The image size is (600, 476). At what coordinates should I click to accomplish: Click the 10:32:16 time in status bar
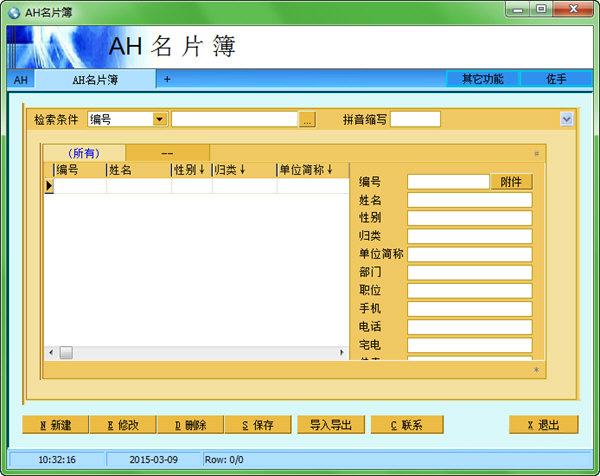[57, 460]
